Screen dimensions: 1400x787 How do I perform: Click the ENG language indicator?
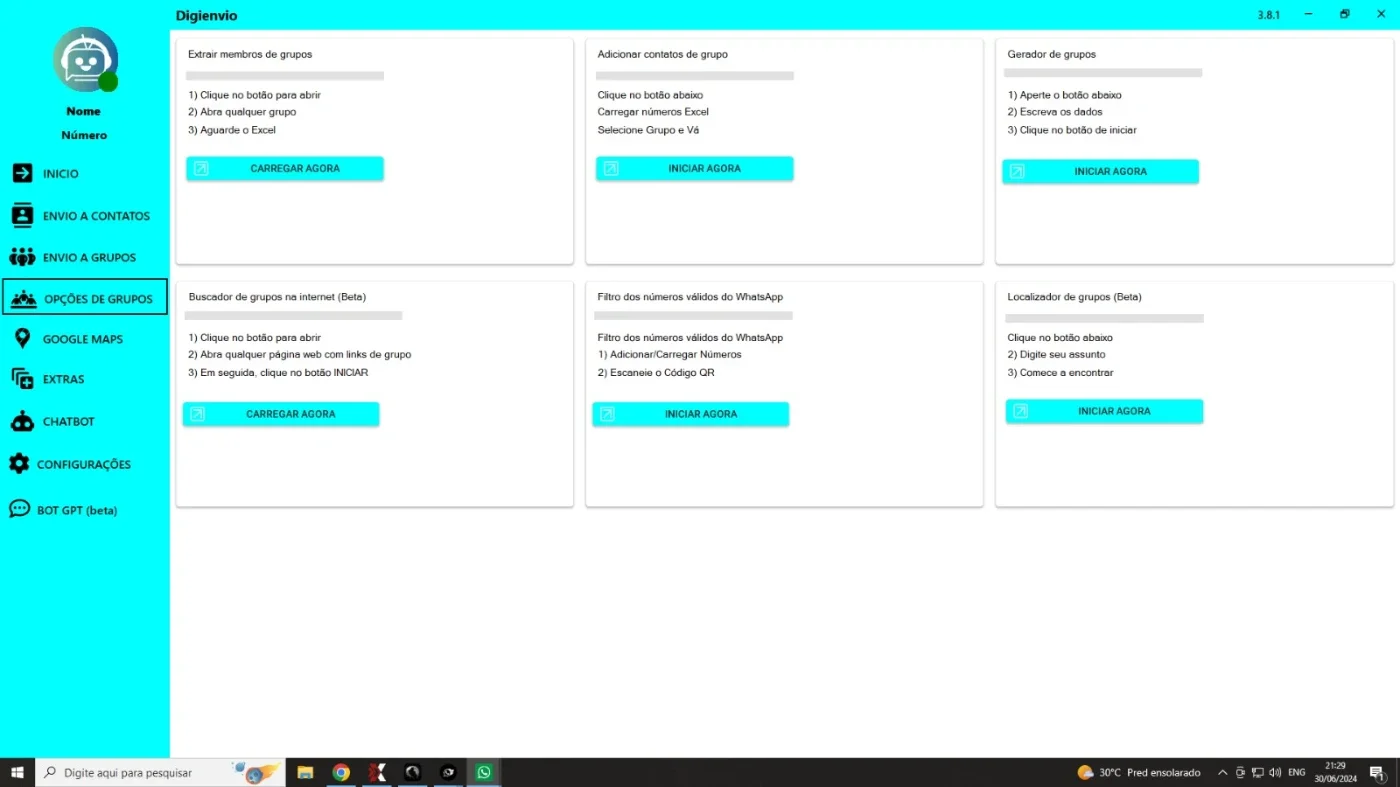pos(1297,772)
